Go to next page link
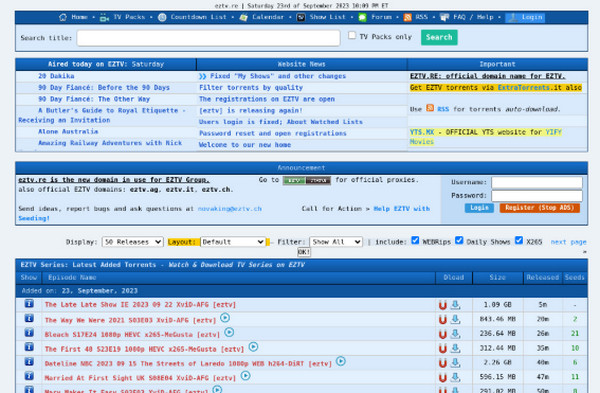 [x=568, y=242]
